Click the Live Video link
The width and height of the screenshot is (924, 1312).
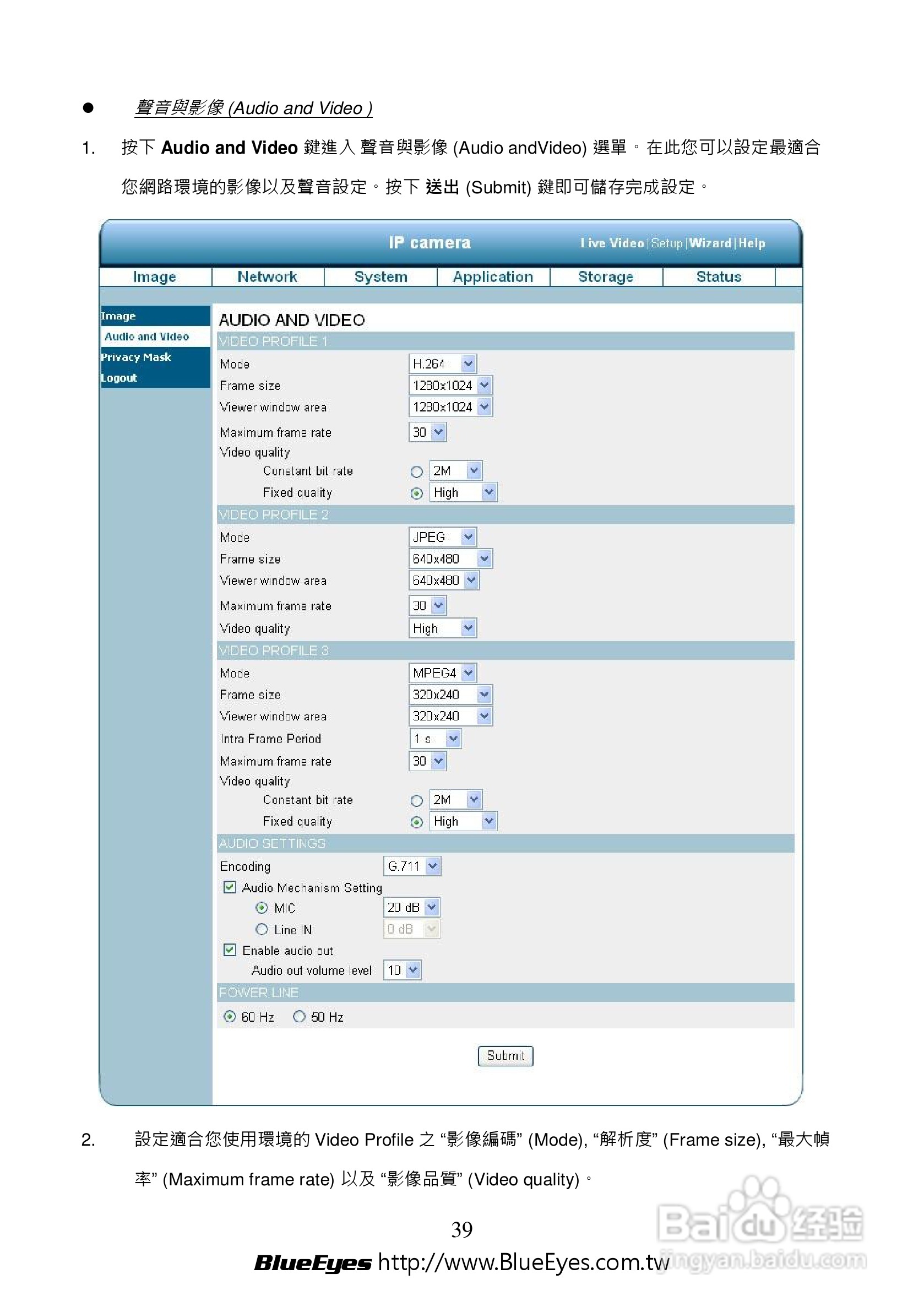(612, 243)
